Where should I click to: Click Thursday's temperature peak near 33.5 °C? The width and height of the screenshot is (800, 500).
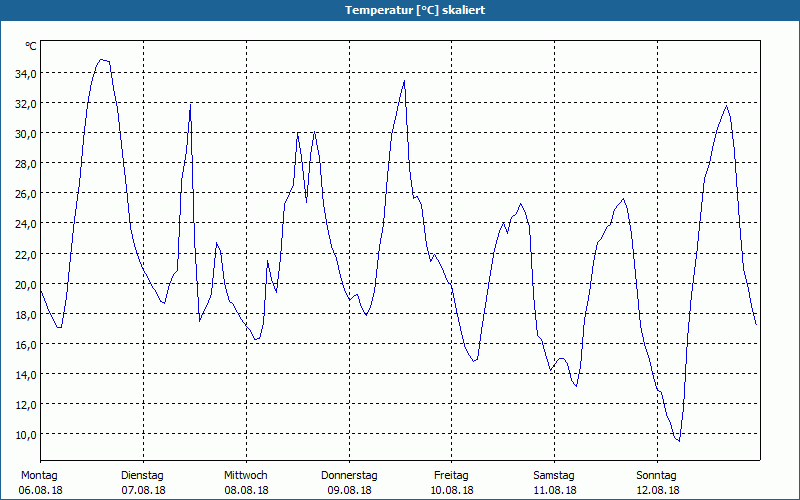click(x=404, y=81)
